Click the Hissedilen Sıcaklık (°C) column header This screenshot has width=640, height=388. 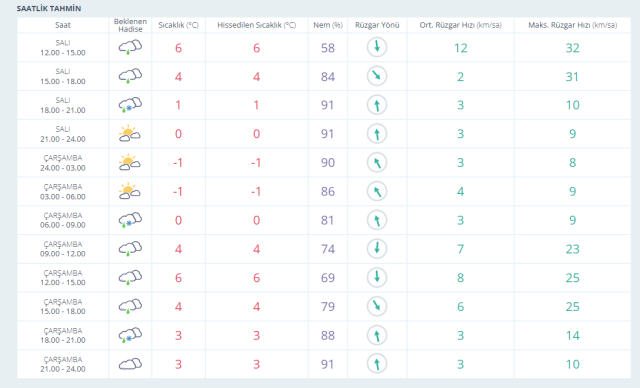coord(256,25)
